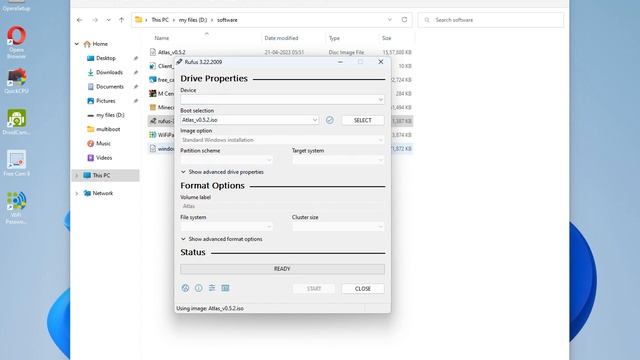Click the multiboot folder icon in sidebar
This screenshot has width=640, height=360.
[x=91, y=129]
